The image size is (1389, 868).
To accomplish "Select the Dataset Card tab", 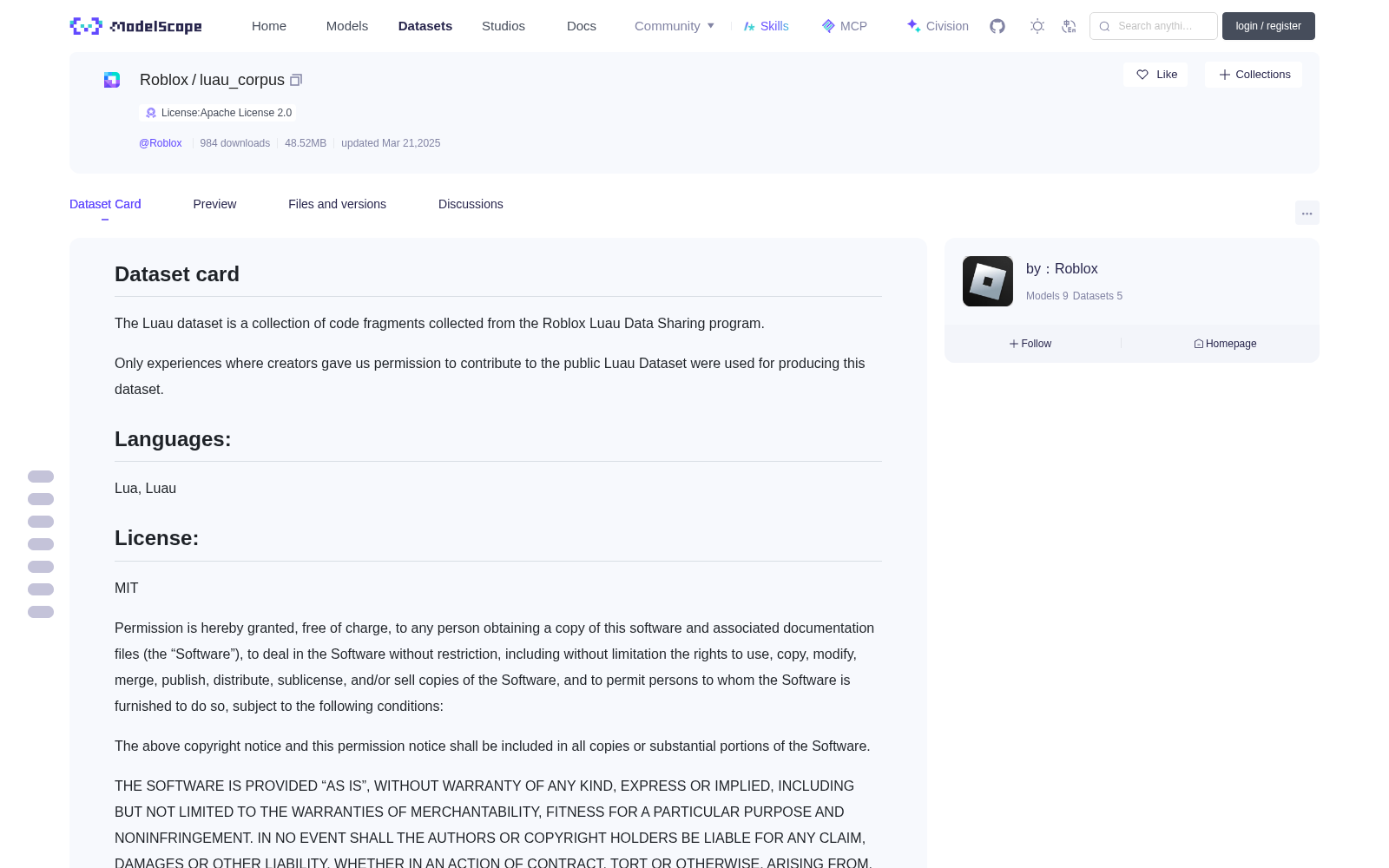I will (105, 204).
